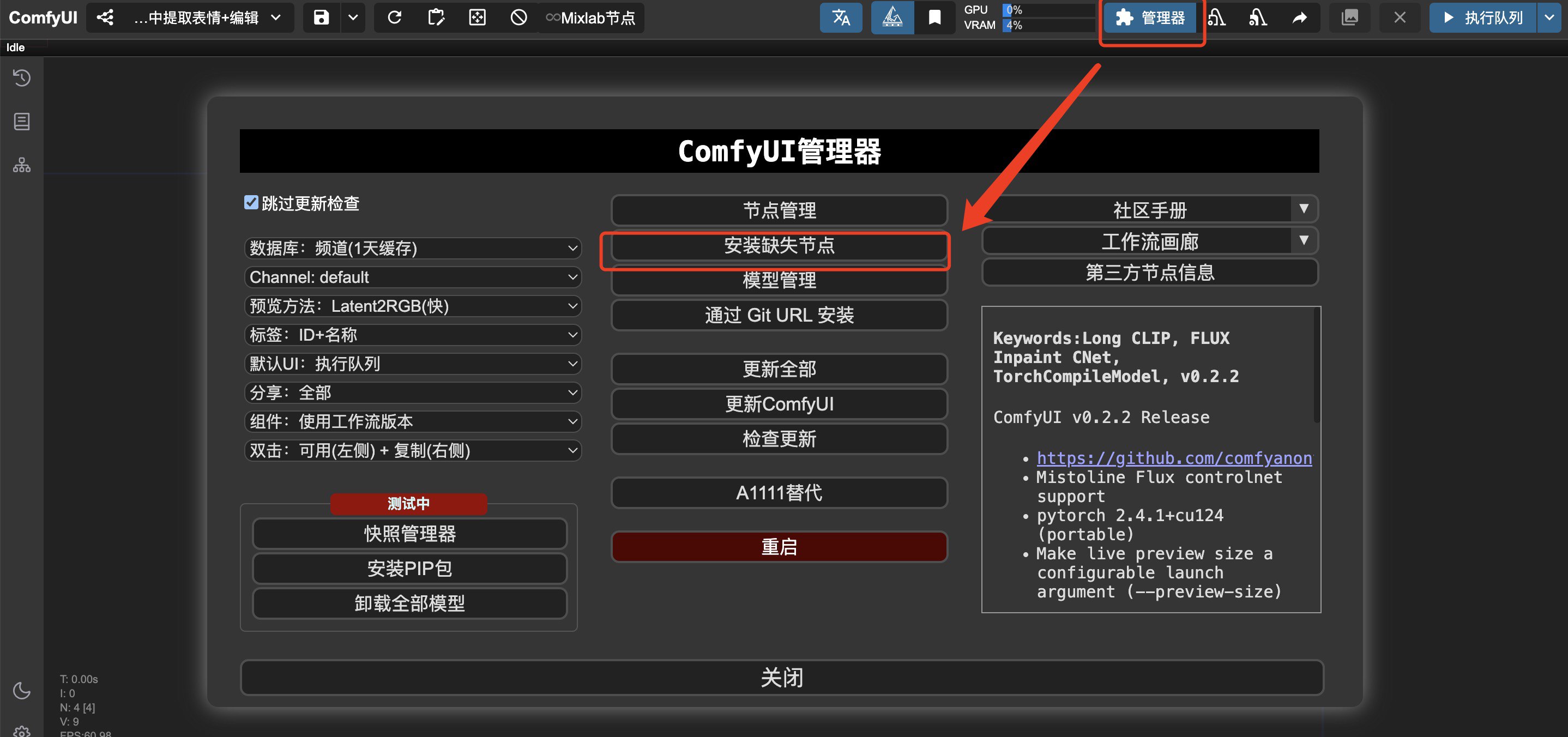This screenshot has width=1568, height=737.
Task: Click the 第三方节点信息 button
Action: coord(1150,273)
